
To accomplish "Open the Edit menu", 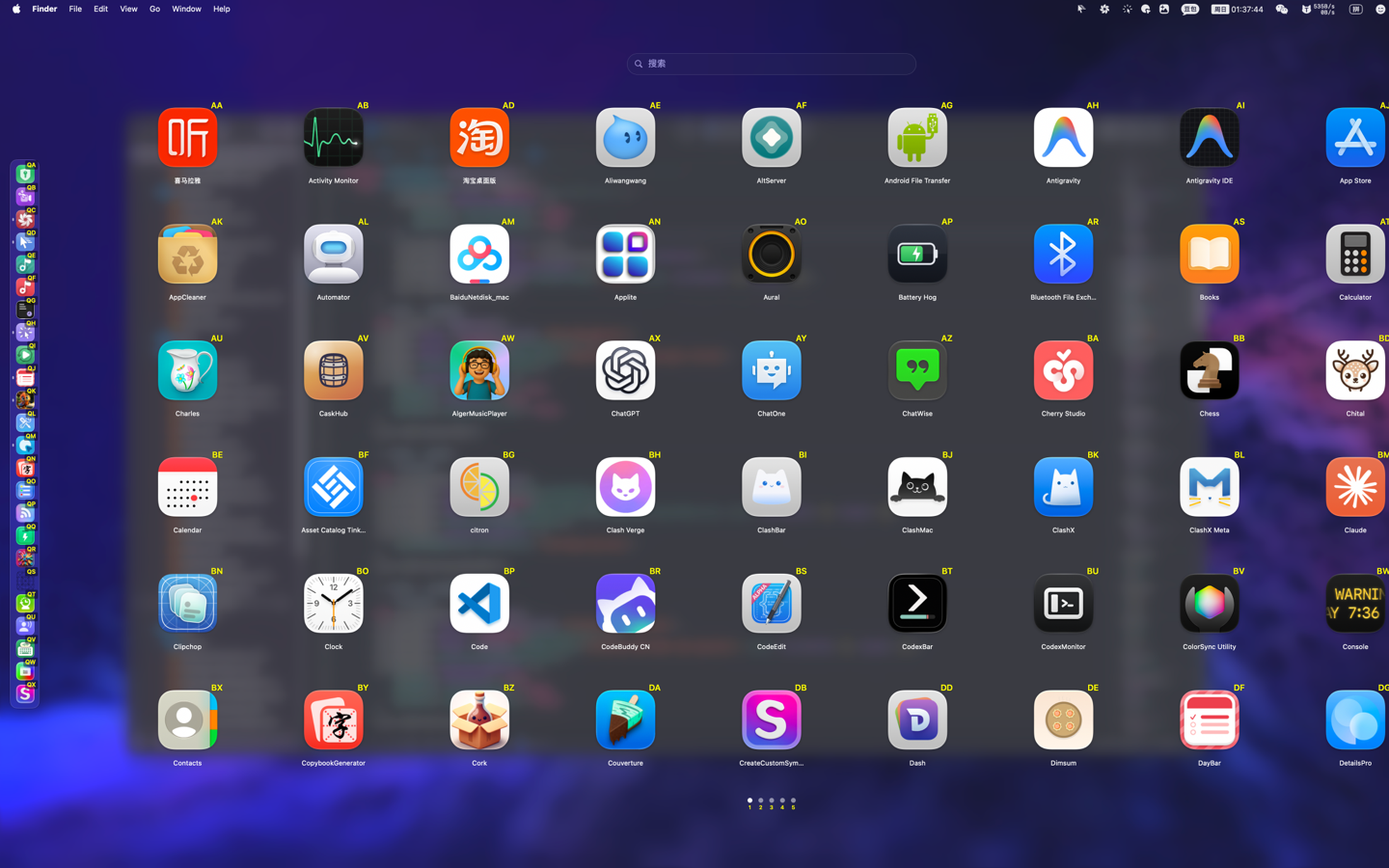I will click(100, 9).
